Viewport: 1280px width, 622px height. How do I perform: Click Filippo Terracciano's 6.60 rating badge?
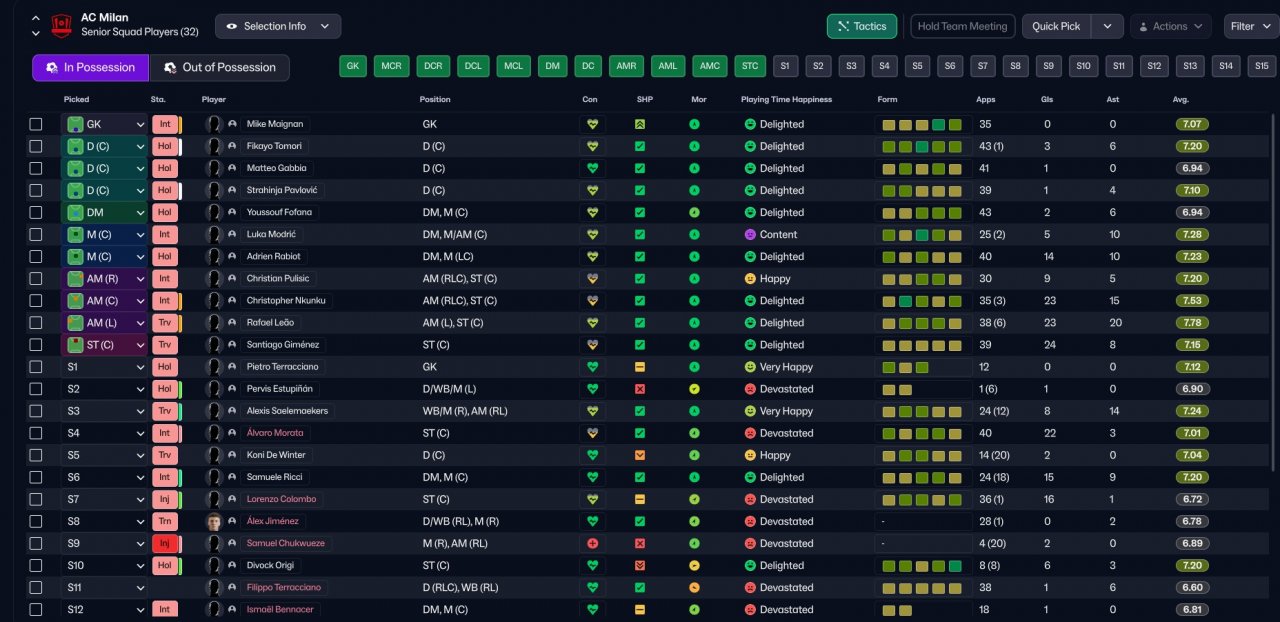click(1192, 587)
